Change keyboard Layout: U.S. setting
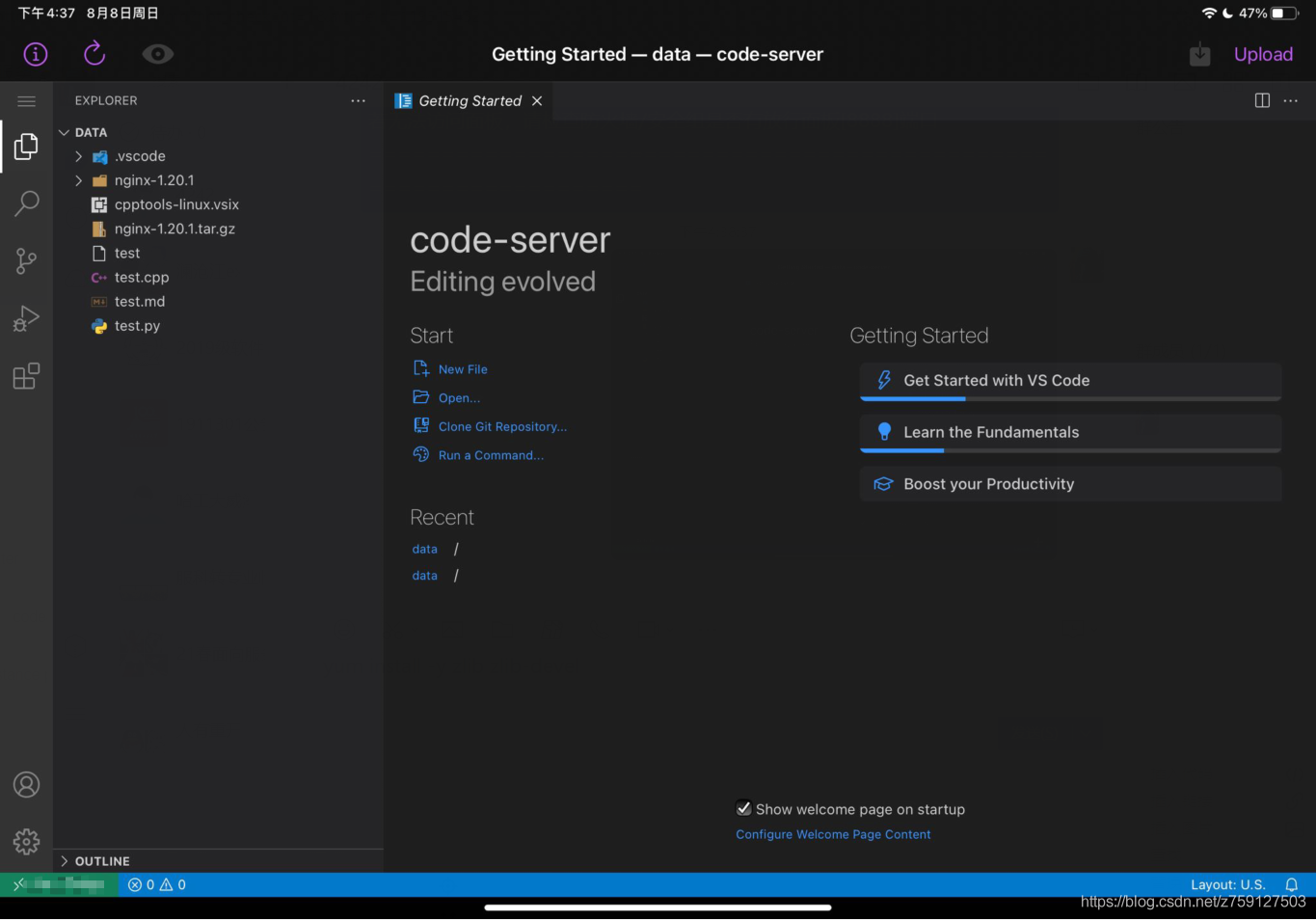The width and height of the screenshot is (1316, 920). tap(1227, 884)
